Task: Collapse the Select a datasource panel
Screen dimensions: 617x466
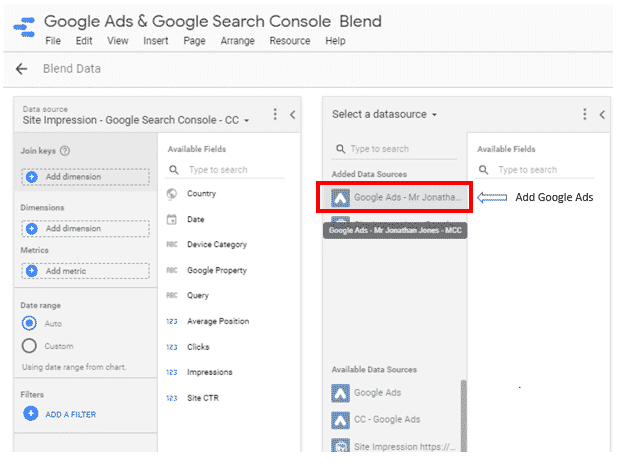Action: pos(602,115)
